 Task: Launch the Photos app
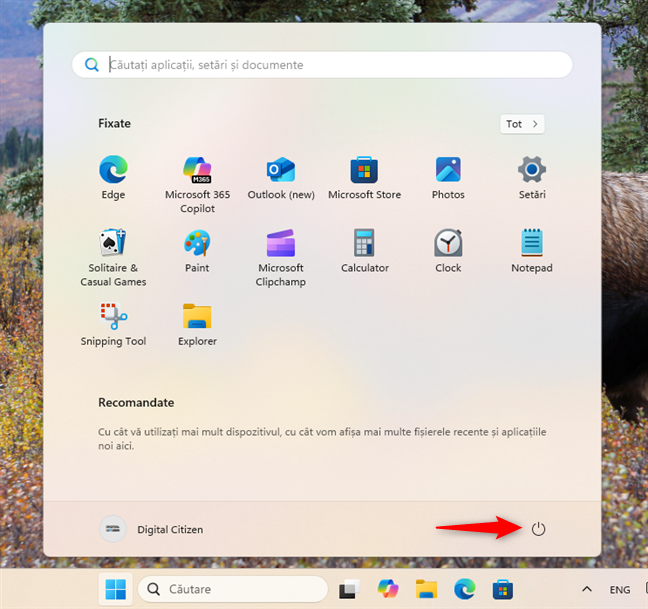[448, 178]
